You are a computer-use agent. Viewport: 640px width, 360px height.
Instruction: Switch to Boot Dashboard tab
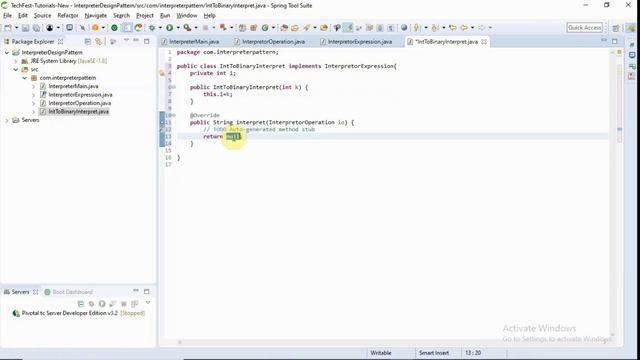point(68,292)
